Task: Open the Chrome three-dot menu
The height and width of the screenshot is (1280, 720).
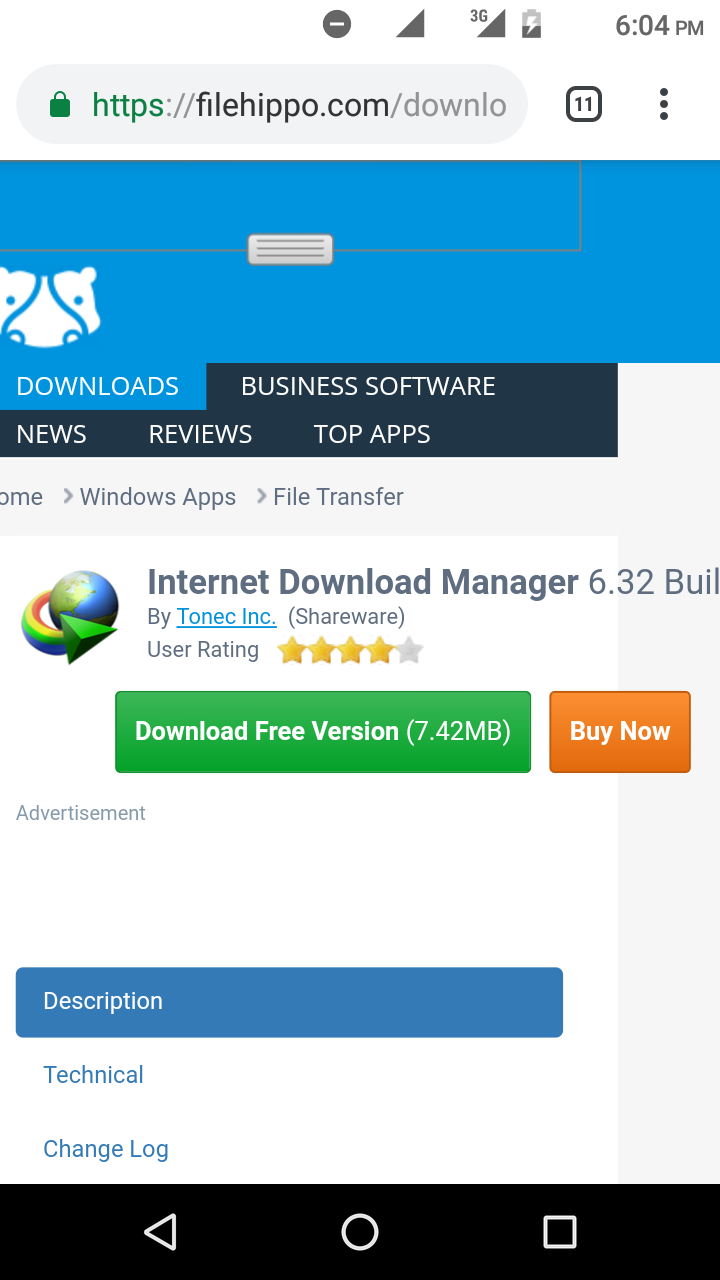Action: click(663, 104)
